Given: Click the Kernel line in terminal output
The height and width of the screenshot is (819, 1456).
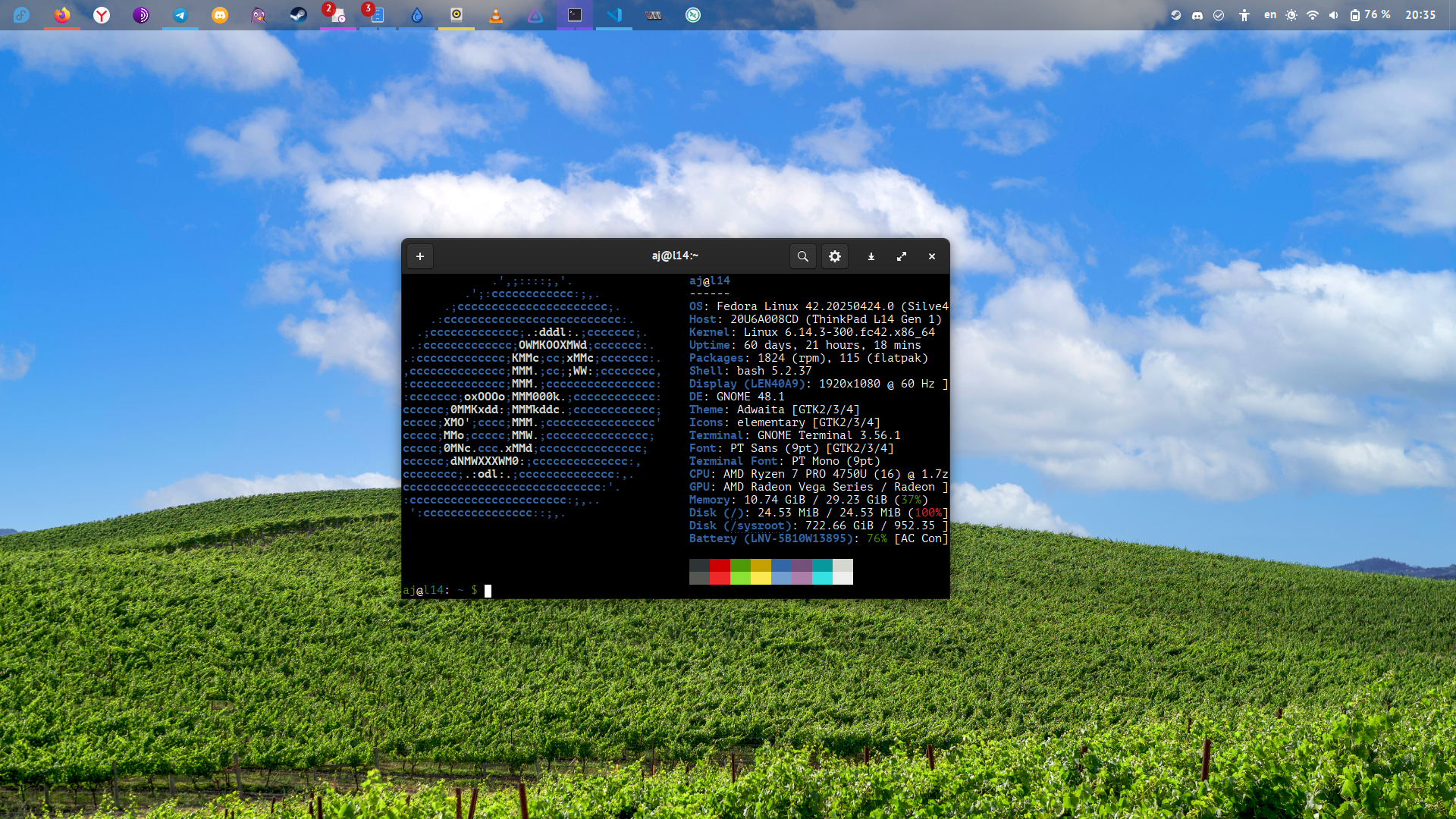Looking at the screenshot, I should click(x=812, y=332).
